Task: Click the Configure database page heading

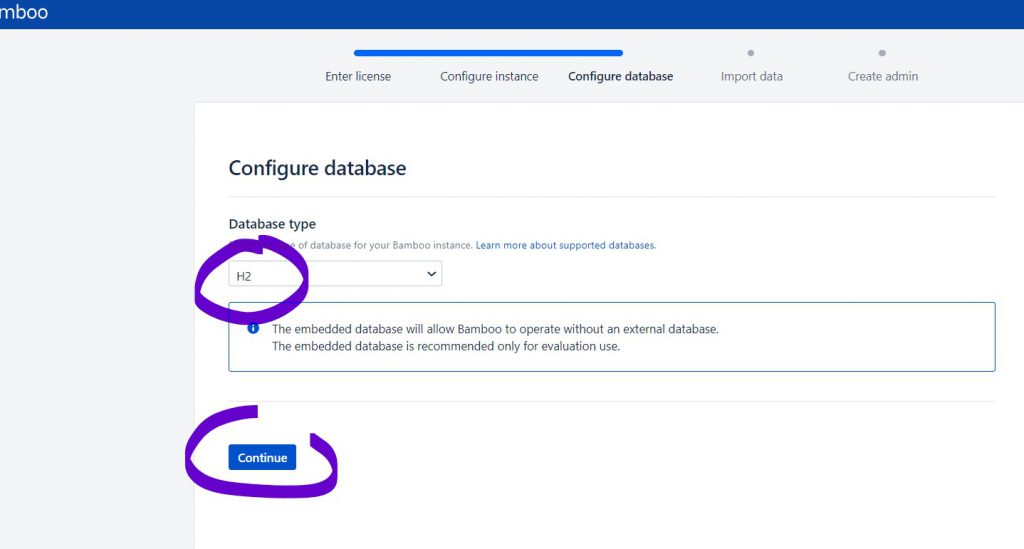Action: point(317,168)
